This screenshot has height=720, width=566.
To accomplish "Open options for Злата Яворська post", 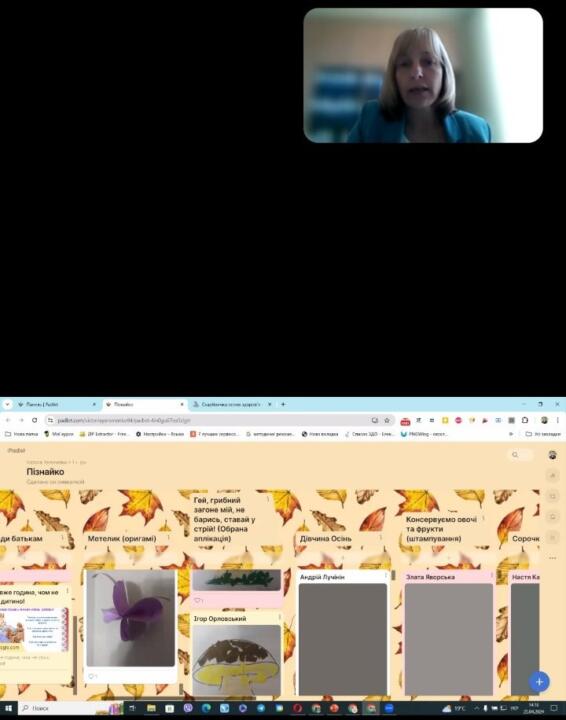I will pos(491,576).
